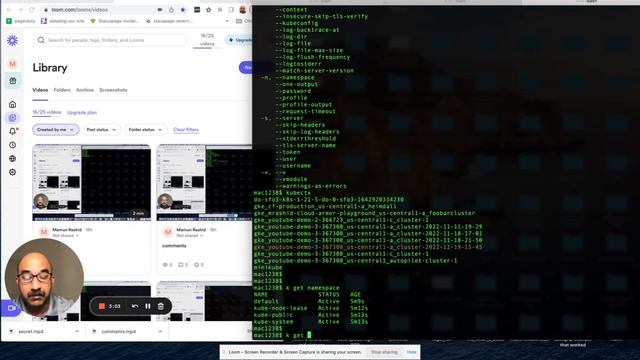Open the first video thumbnail

coord(91,182)
